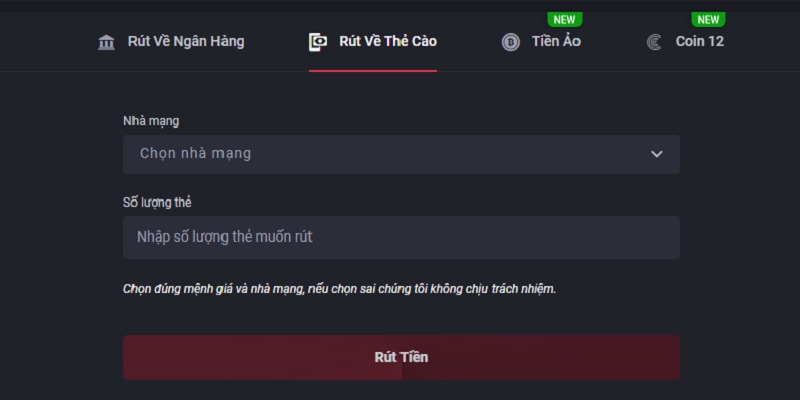Screen dimensions: 800x400
Task: Focus the Số lượng thẻ input field
Action: (401, 237)
